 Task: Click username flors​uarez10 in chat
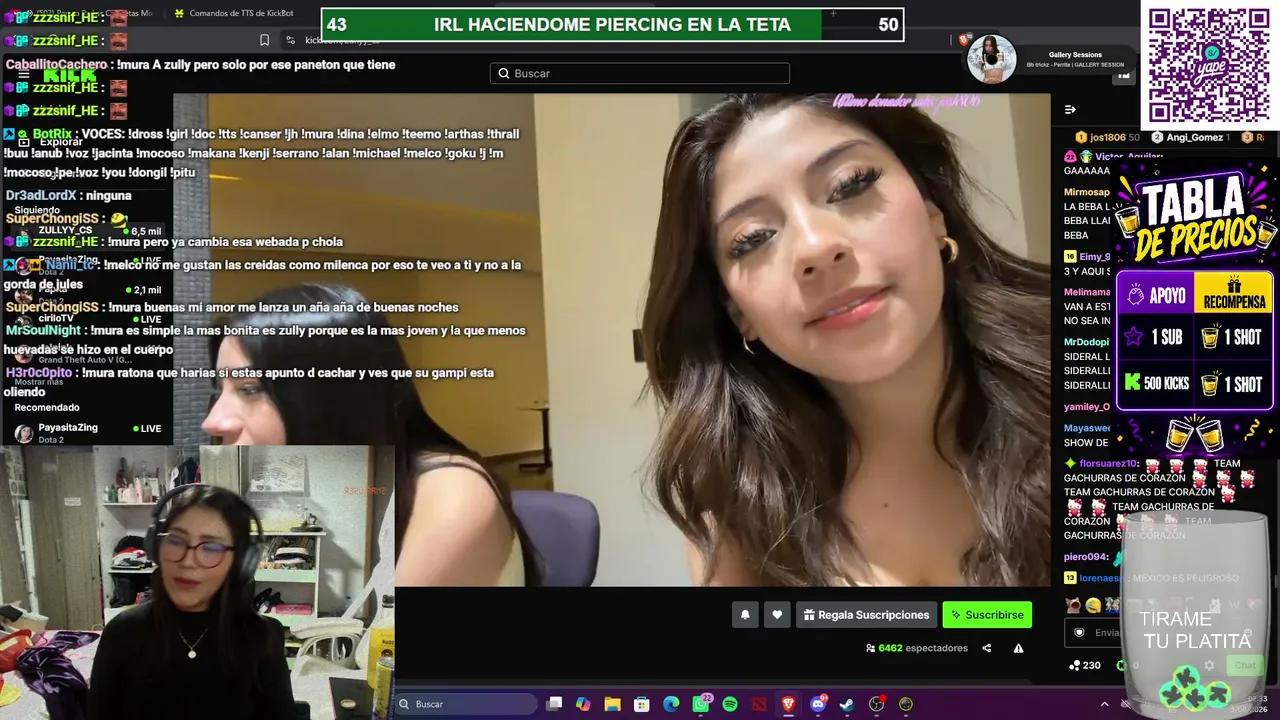1109,464
